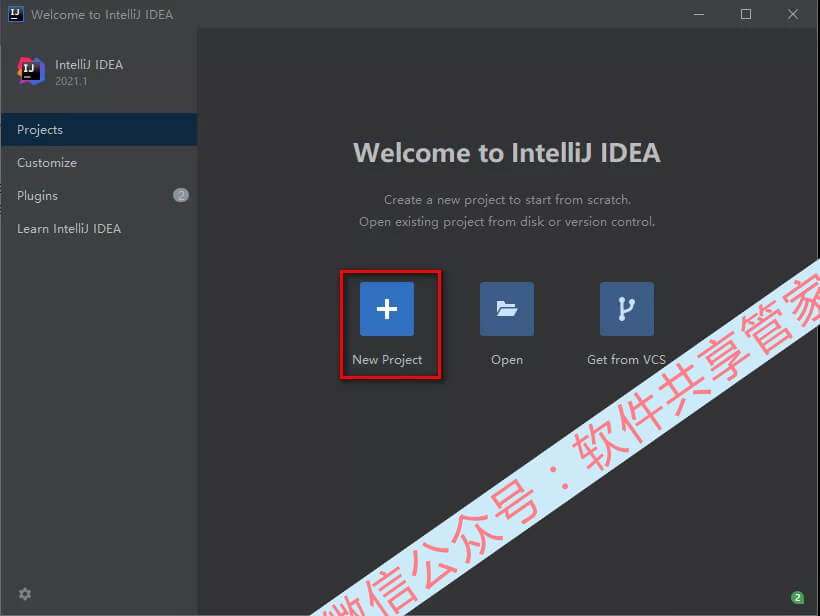820x616 pixels.
Task: Click the Get from VCS label
Action: point(626,360)
